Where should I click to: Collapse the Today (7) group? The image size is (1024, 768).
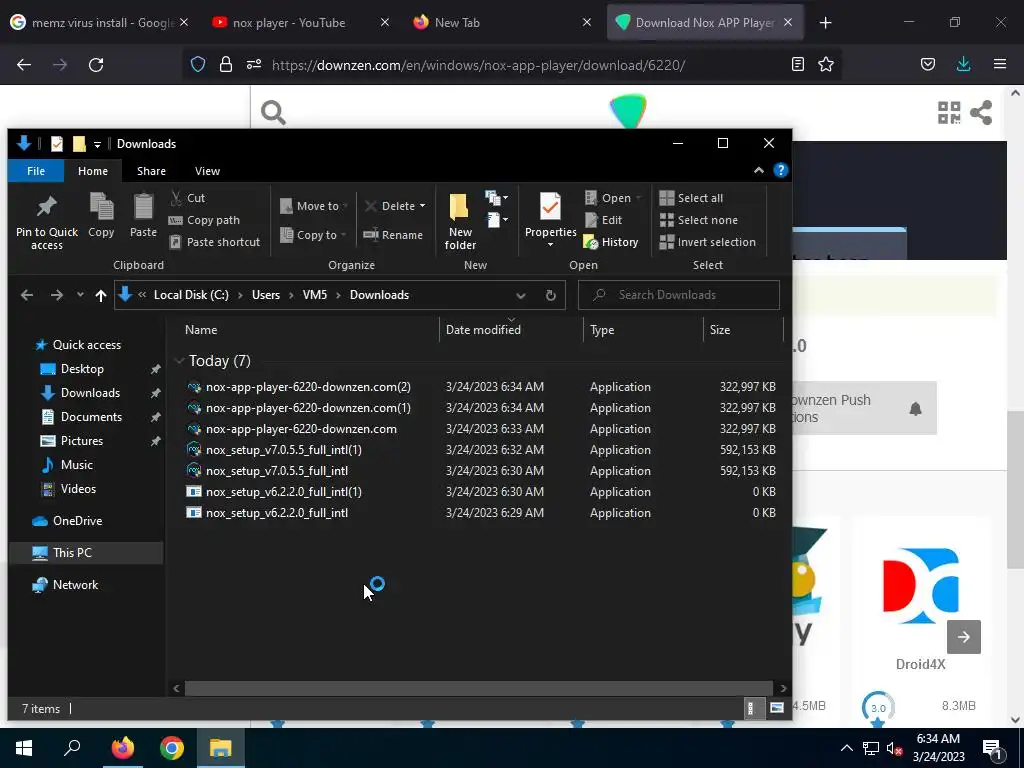coord(179,360)
